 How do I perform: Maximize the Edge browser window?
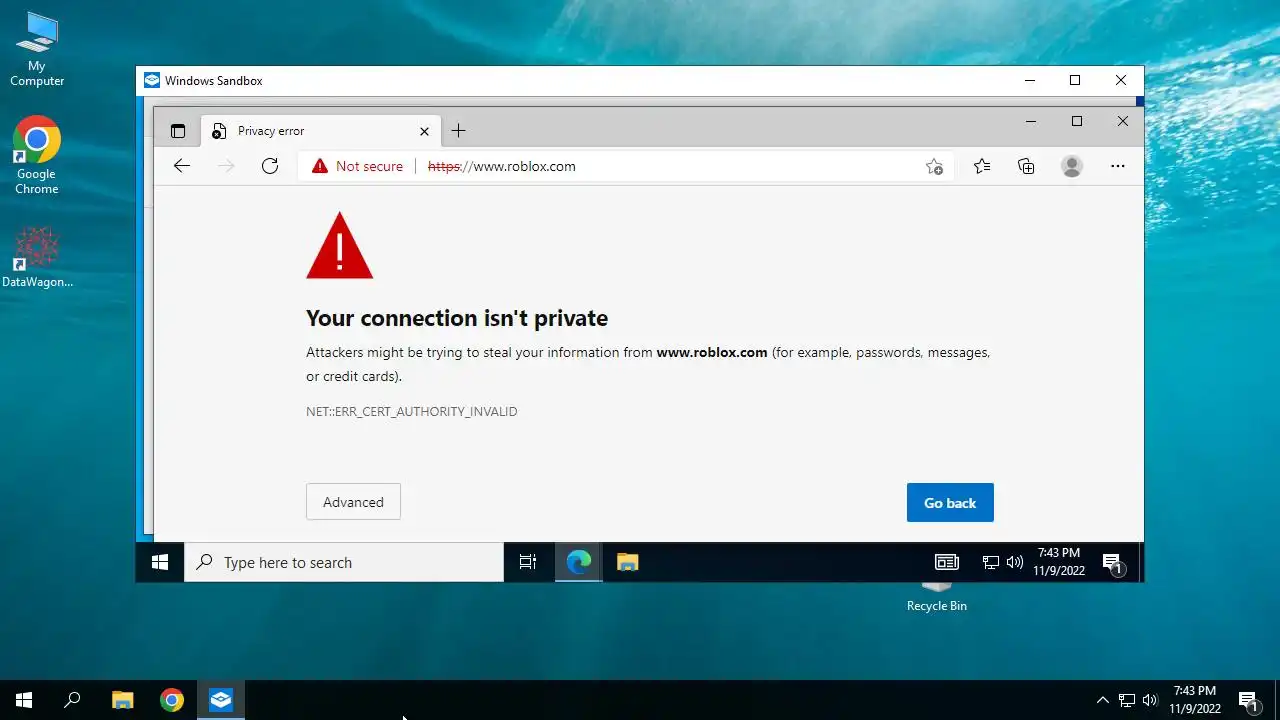click(1077, 121)
